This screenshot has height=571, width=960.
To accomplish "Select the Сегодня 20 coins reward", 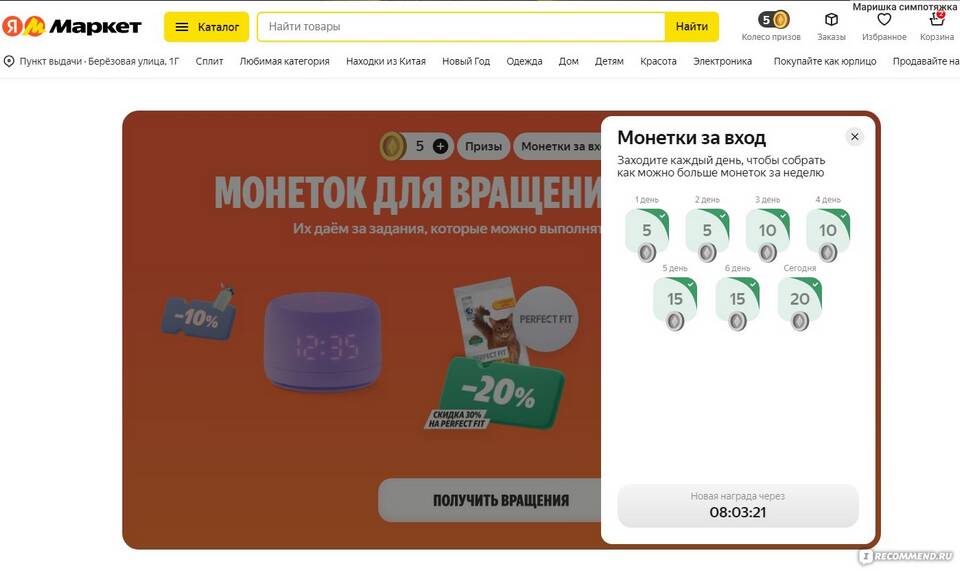I will (800, 304).
